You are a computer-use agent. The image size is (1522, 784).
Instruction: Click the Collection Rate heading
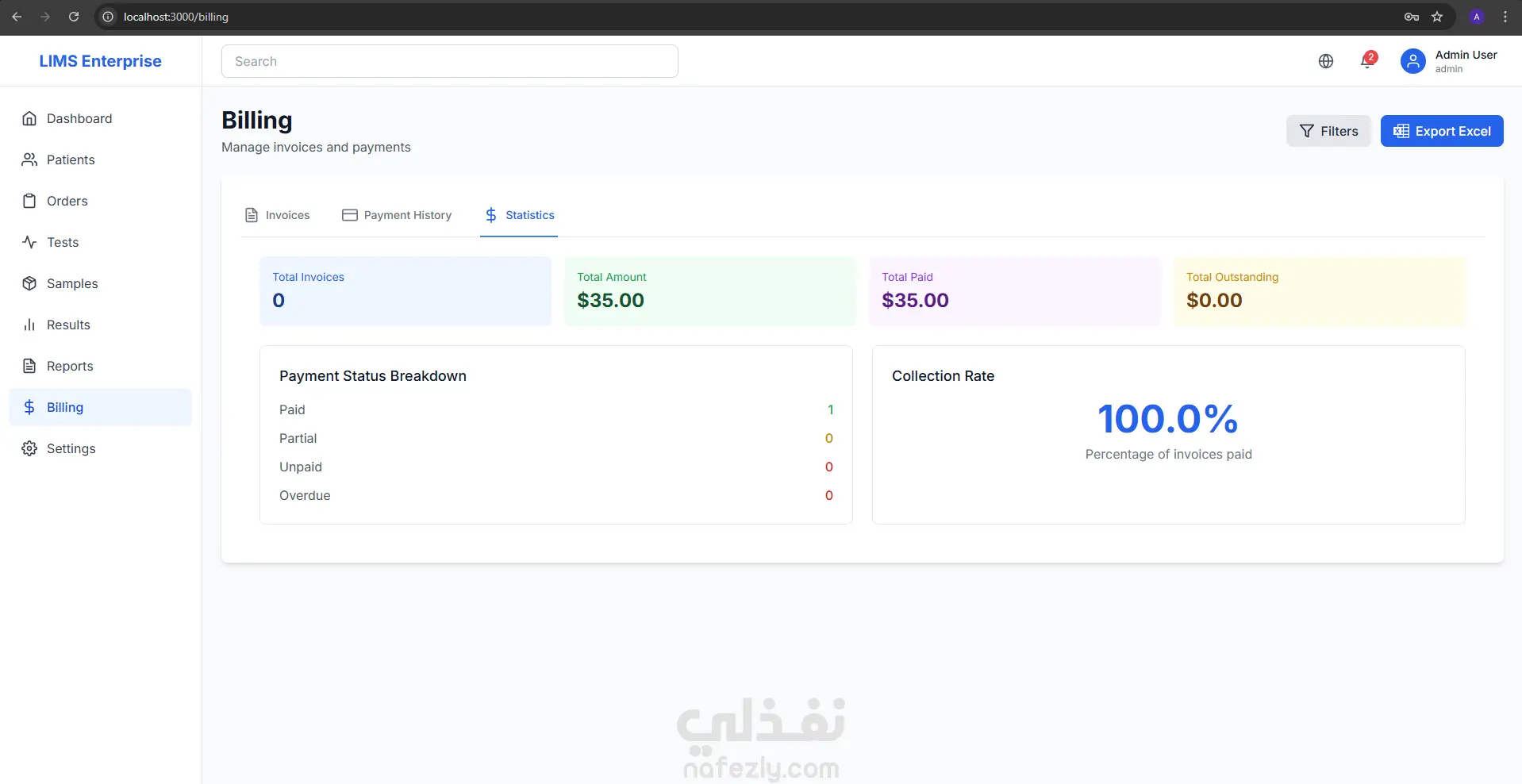(943, 376)
